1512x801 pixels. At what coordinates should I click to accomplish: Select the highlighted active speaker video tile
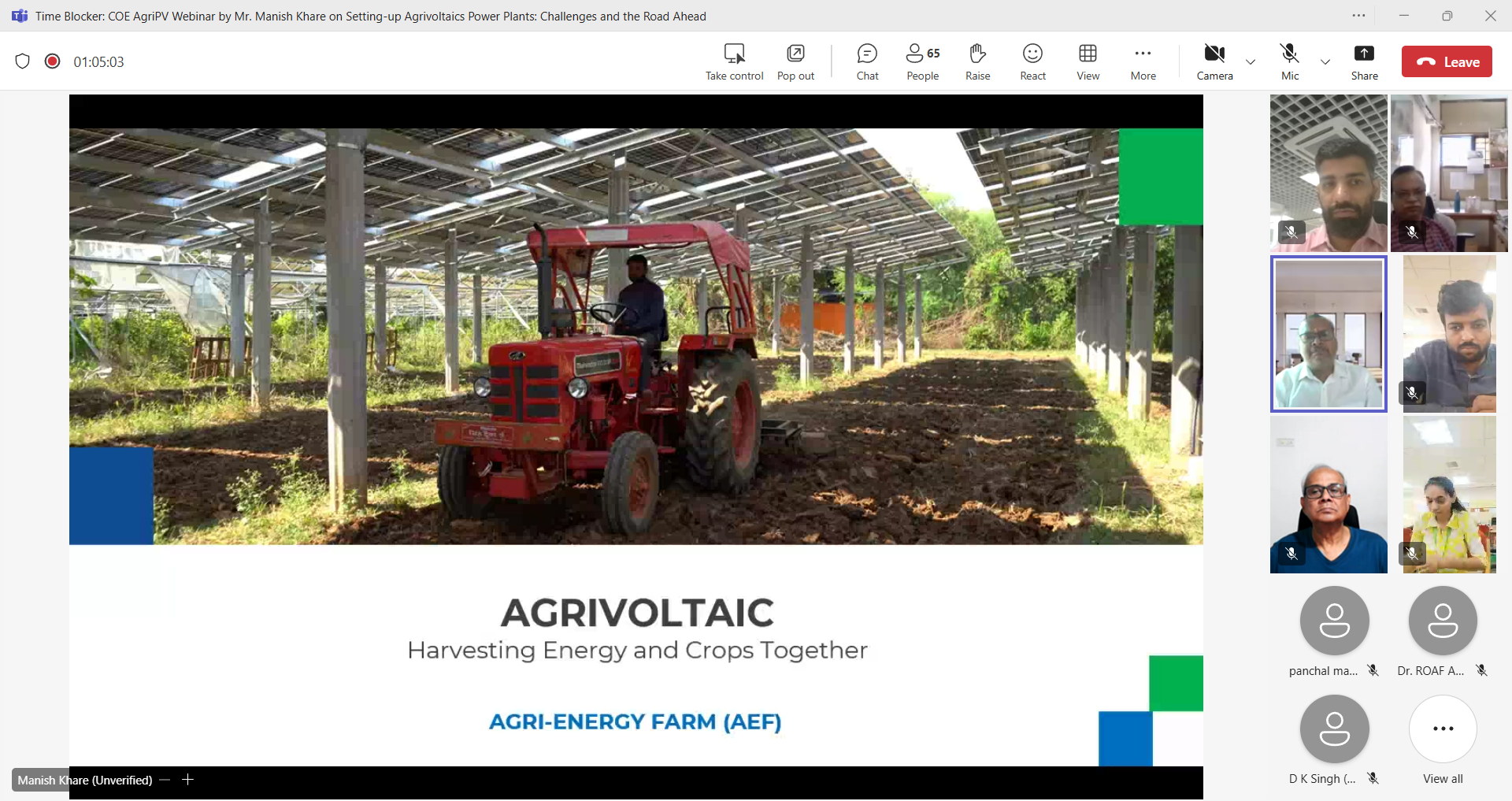tap(1329, 334)
